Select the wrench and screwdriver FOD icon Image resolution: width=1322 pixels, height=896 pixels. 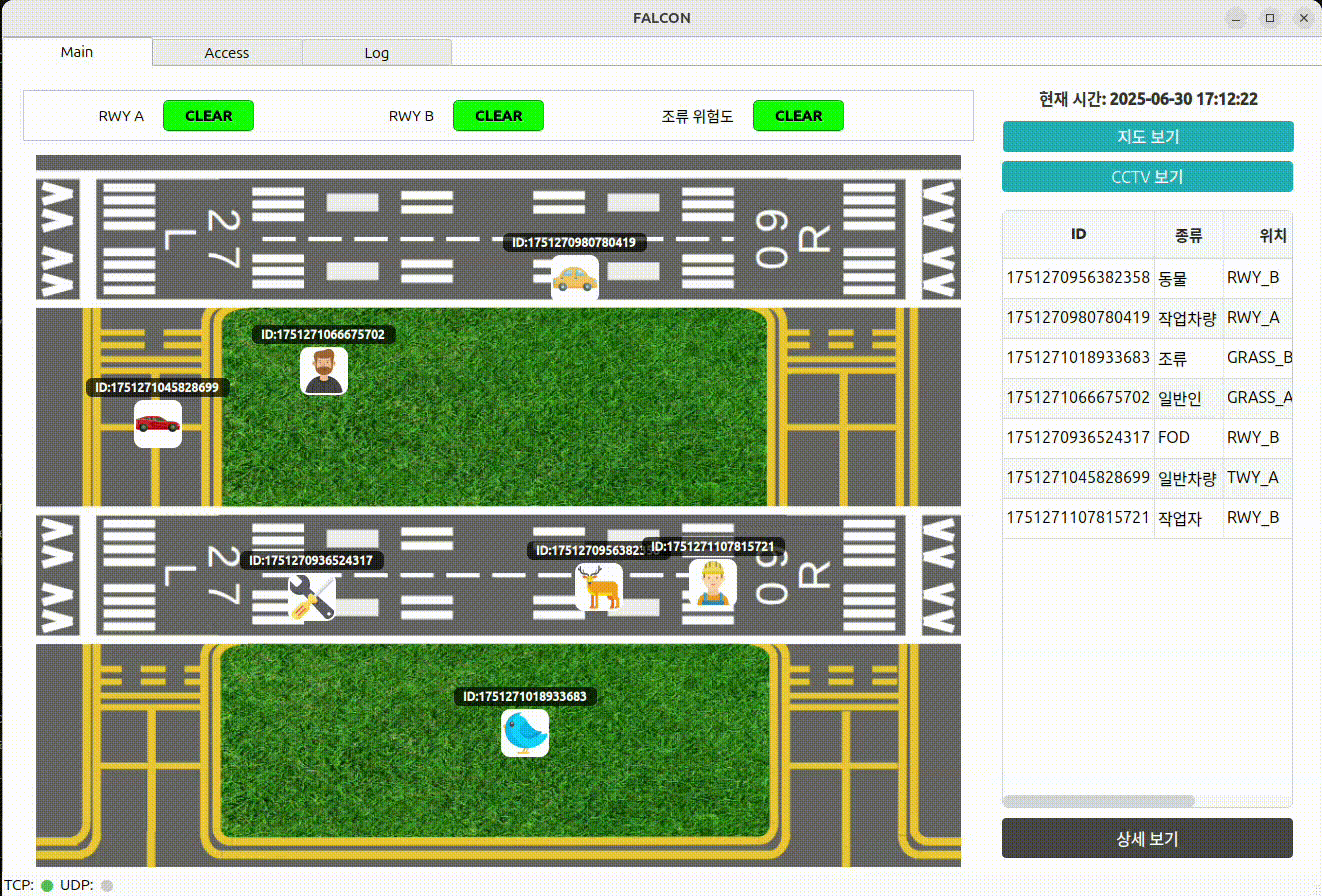coord(311,597)
